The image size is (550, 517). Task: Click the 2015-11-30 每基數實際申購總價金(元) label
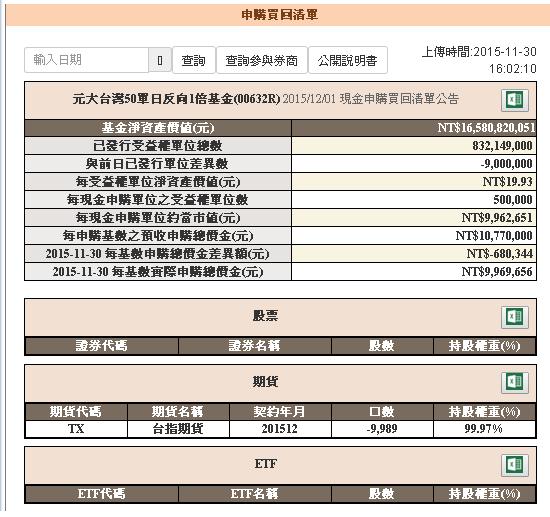click(x=158, y=272)
